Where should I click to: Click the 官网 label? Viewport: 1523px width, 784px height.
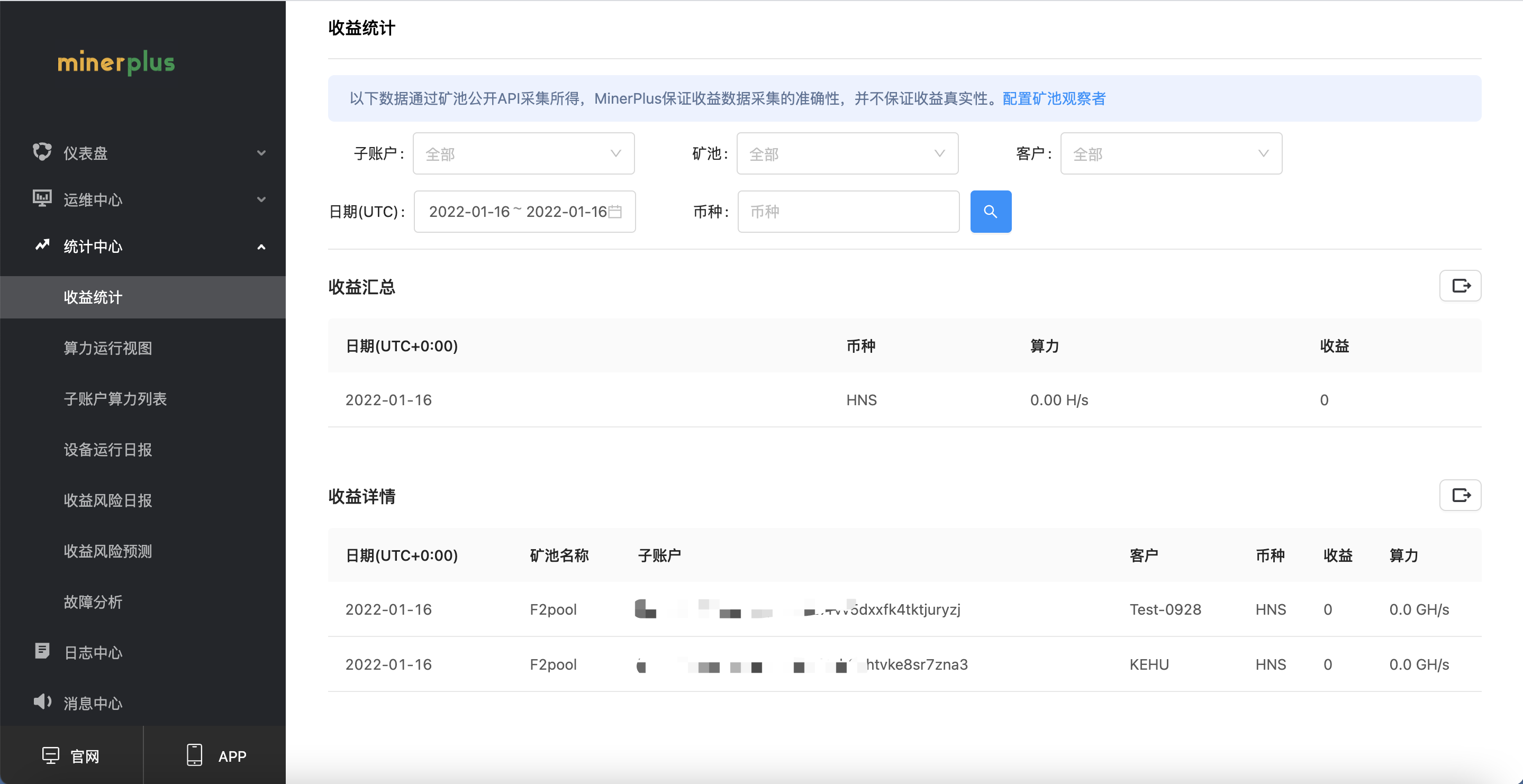[85, 756]
